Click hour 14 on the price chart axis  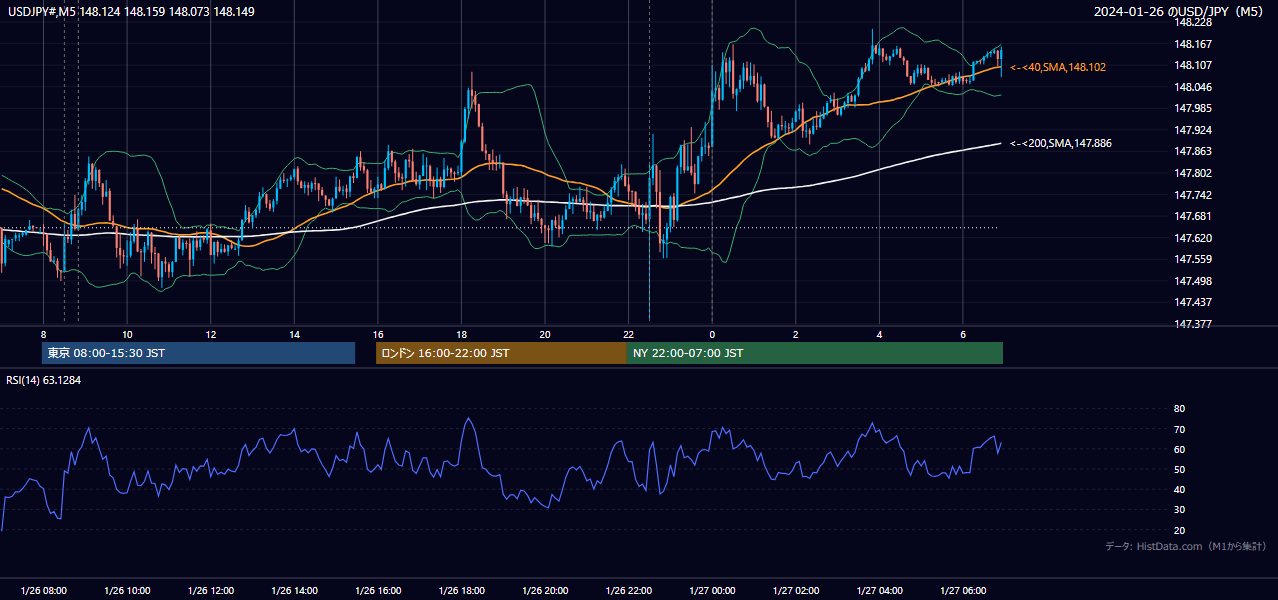point(294,334)
